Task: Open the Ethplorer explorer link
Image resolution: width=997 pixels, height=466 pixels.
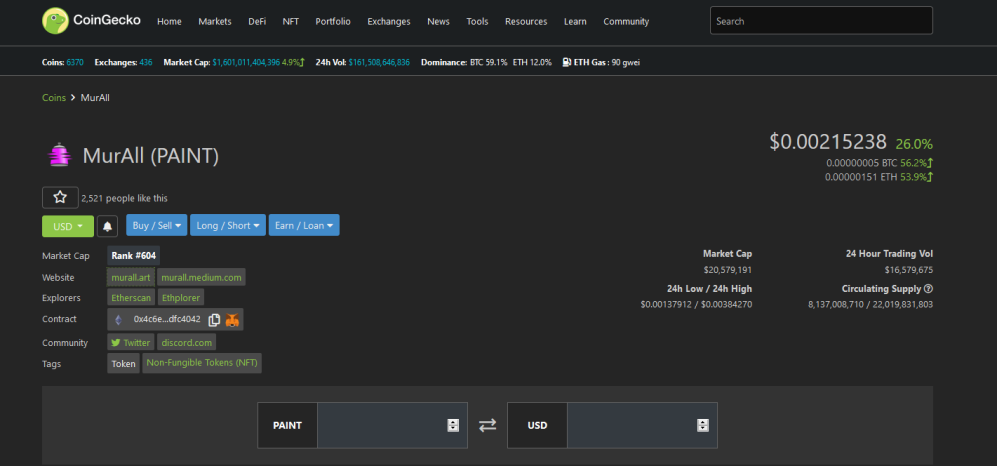Action: [181, 297]
